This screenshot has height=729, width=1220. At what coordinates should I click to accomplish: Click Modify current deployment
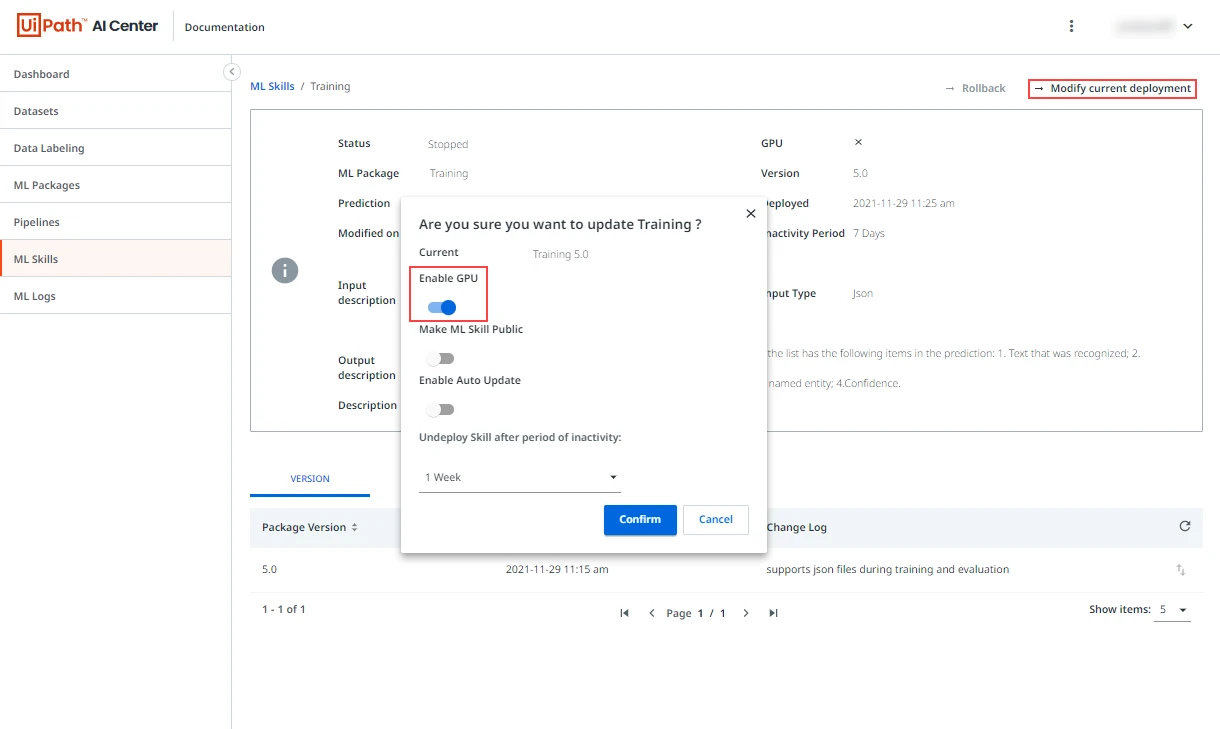coord(1113,88)
